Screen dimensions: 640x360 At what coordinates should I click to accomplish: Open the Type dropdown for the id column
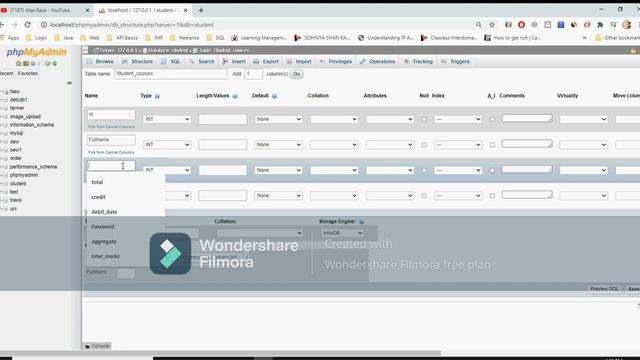pyautogui.click(x=167, y=119)
